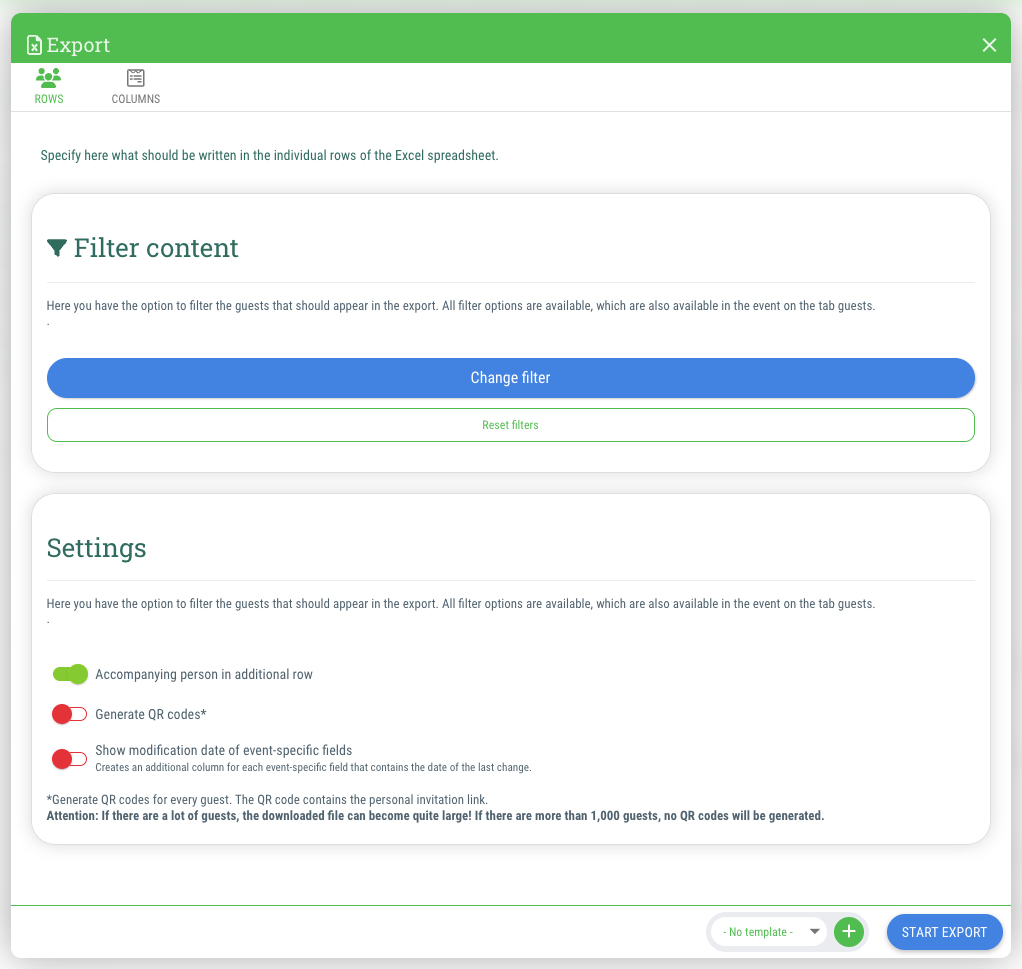1022x969 pixels.
Task: Click the Filter content heading
Action: pyautogui.click(x=156, y=248)
